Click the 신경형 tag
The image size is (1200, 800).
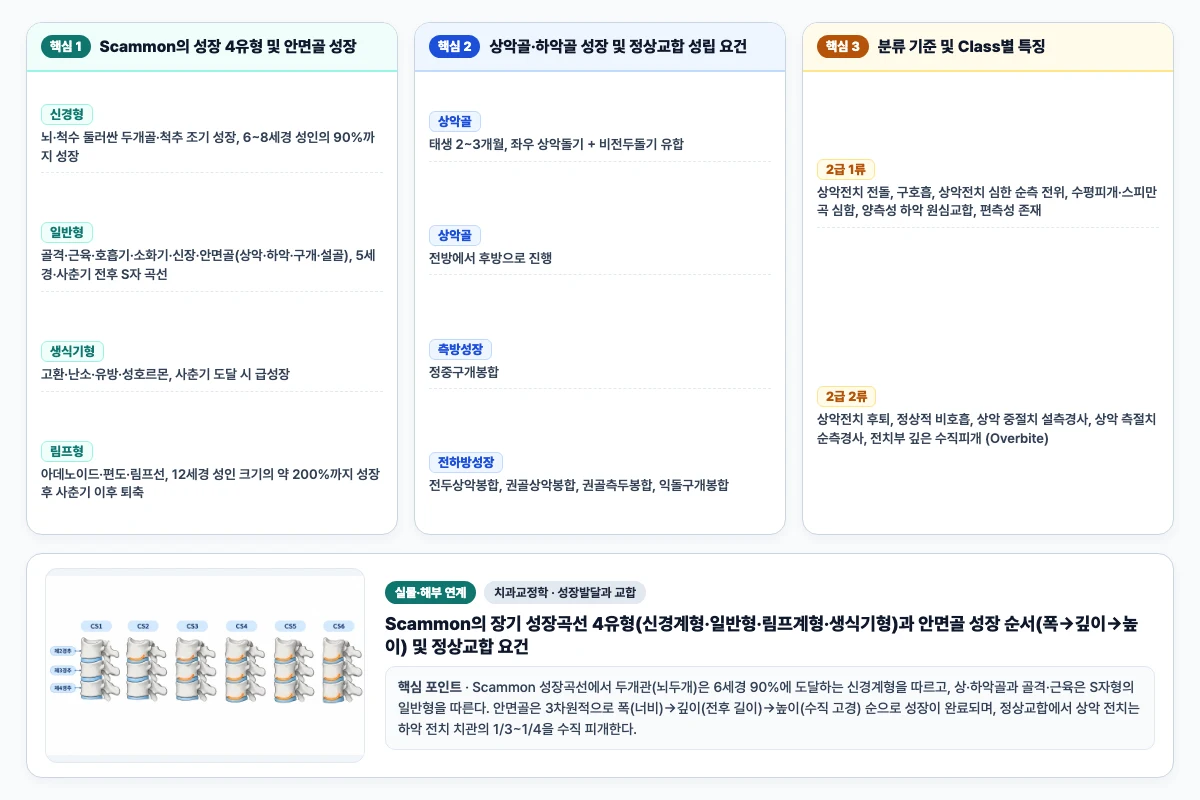(67, 114)
